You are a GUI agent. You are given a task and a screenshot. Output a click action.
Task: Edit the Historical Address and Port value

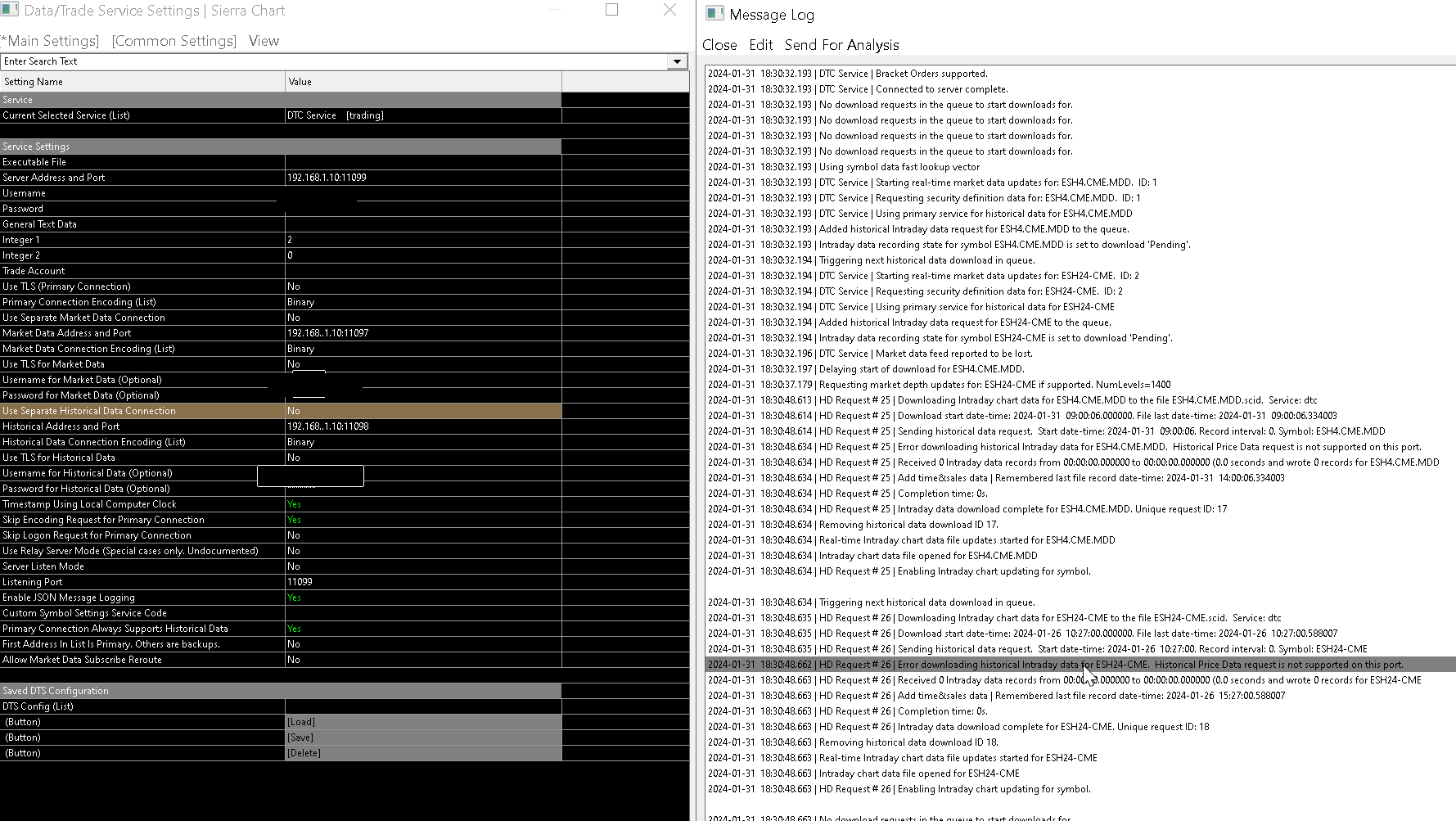[423, 426]
